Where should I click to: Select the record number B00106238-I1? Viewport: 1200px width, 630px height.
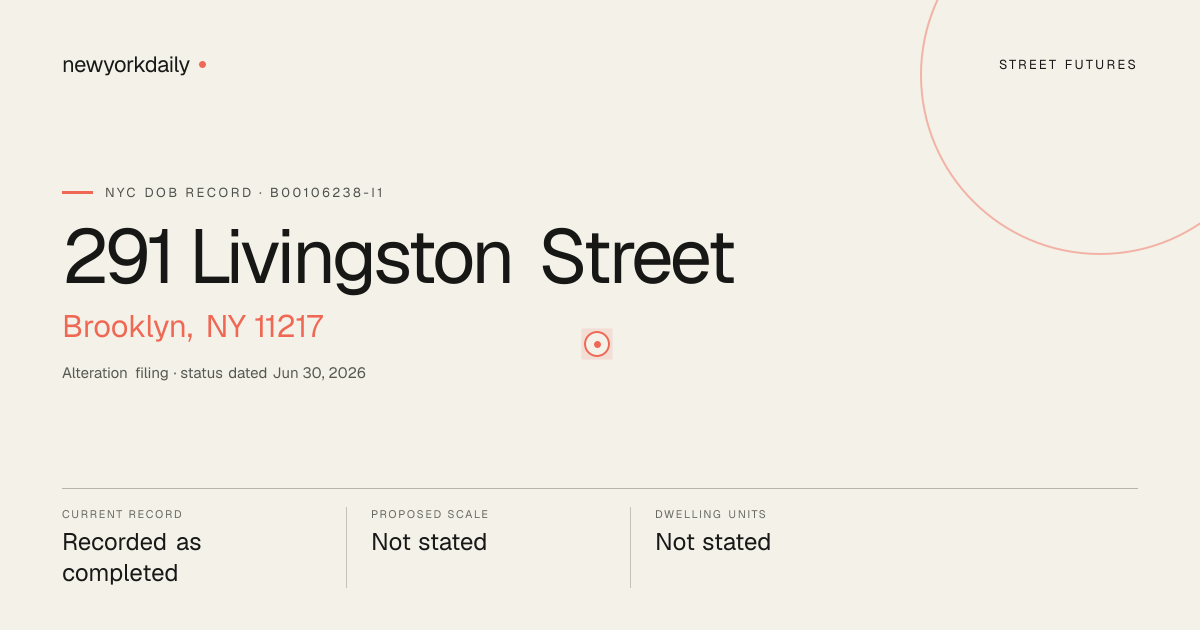(x=327, y=192)
